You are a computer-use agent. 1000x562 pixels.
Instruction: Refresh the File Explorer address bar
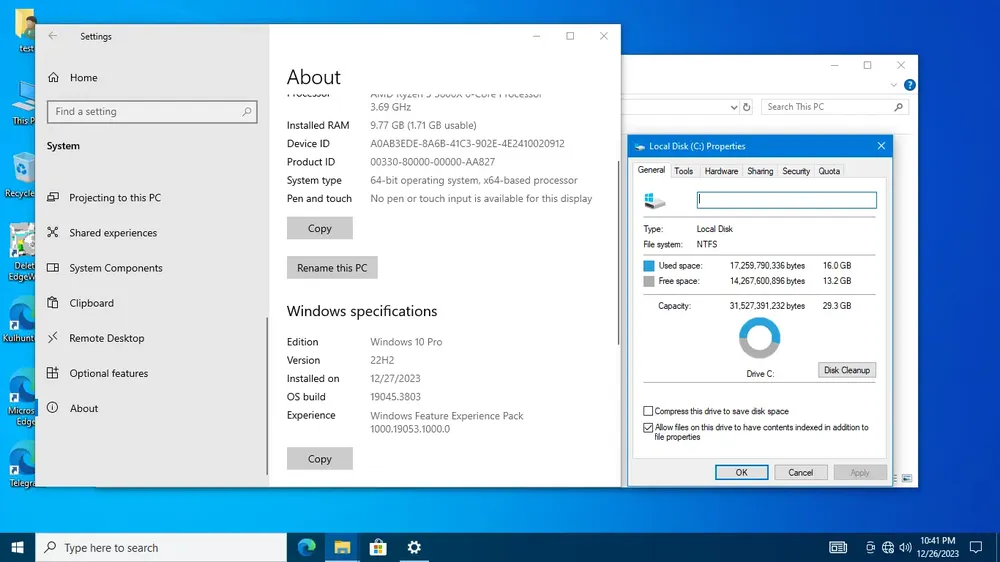(746, 107)
